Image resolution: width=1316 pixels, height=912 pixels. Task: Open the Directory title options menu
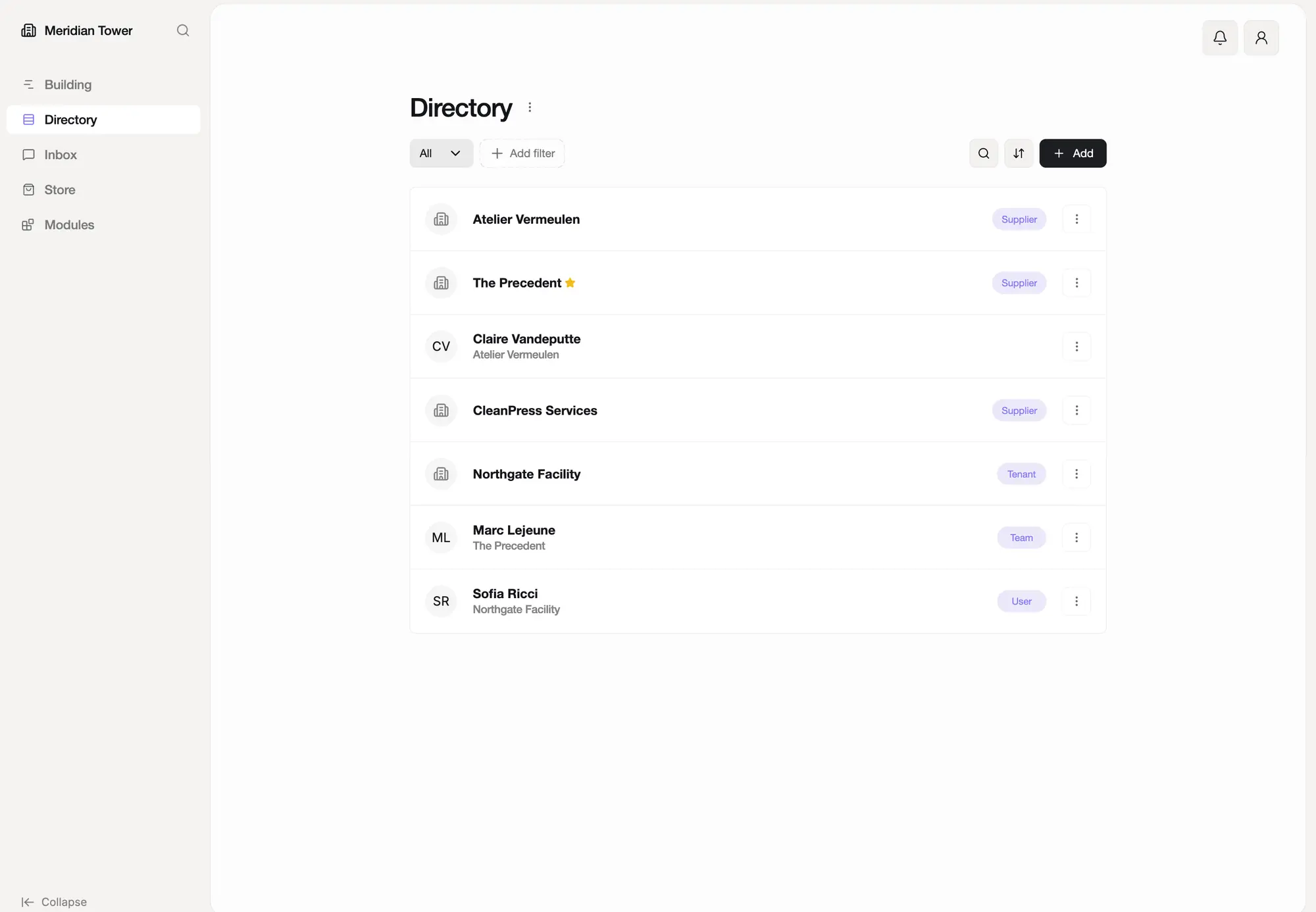point(530,107)
